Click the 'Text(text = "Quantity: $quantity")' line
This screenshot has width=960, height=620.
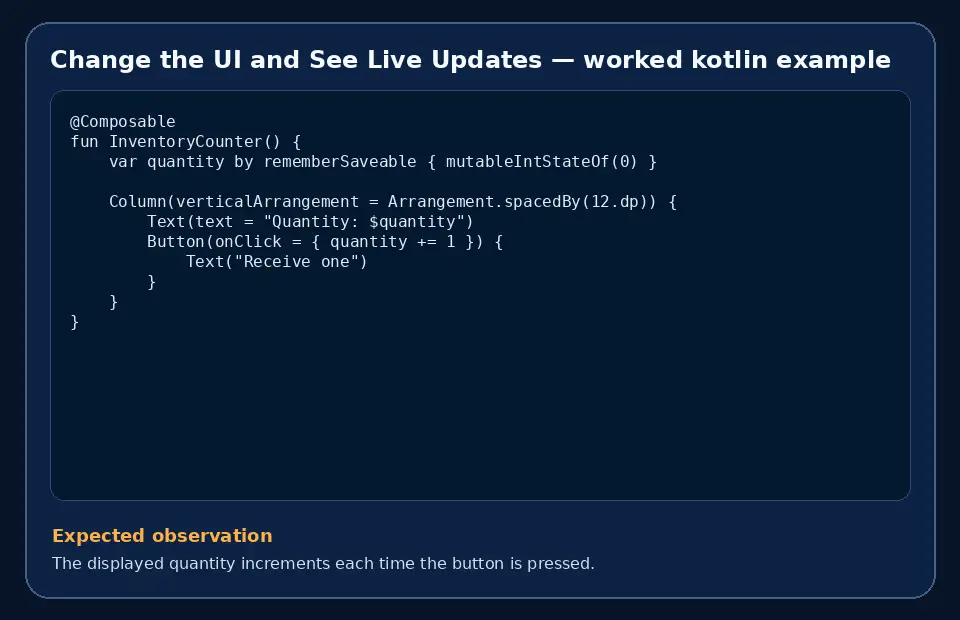pyautogui.click(x=310, y=222)
